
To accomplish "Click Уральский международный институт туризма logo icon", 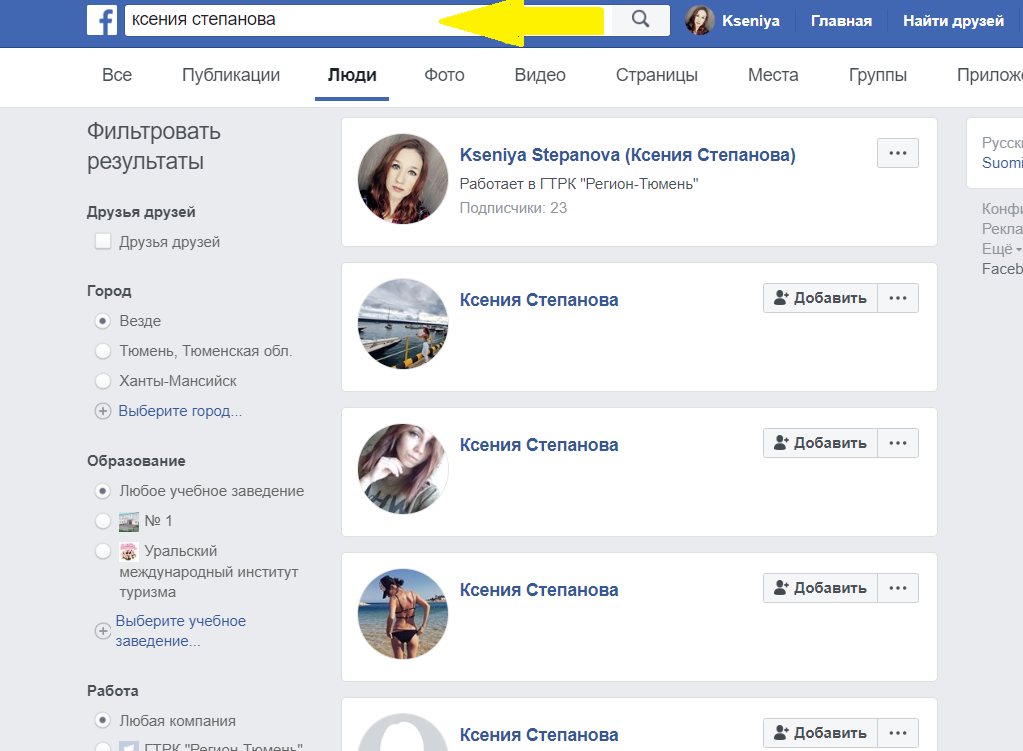I will tap(129, 551).
